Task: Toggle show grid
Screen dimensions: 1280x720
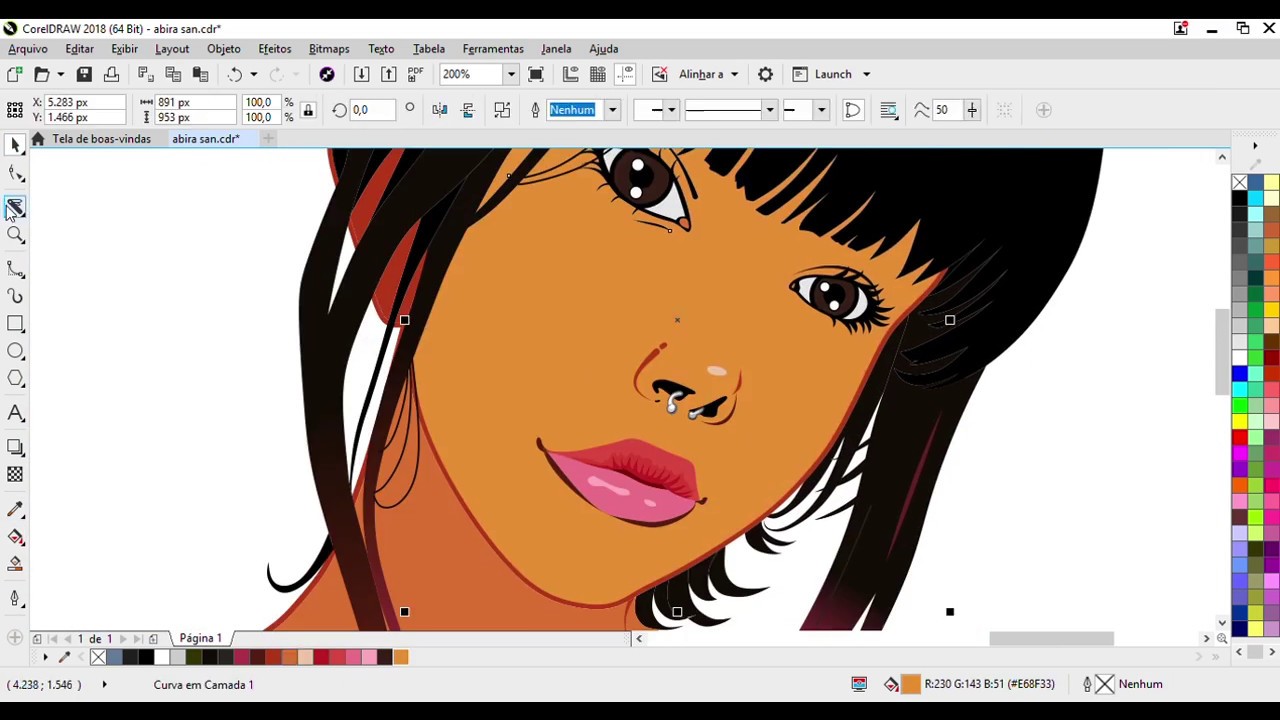Action: coord(598,74)
